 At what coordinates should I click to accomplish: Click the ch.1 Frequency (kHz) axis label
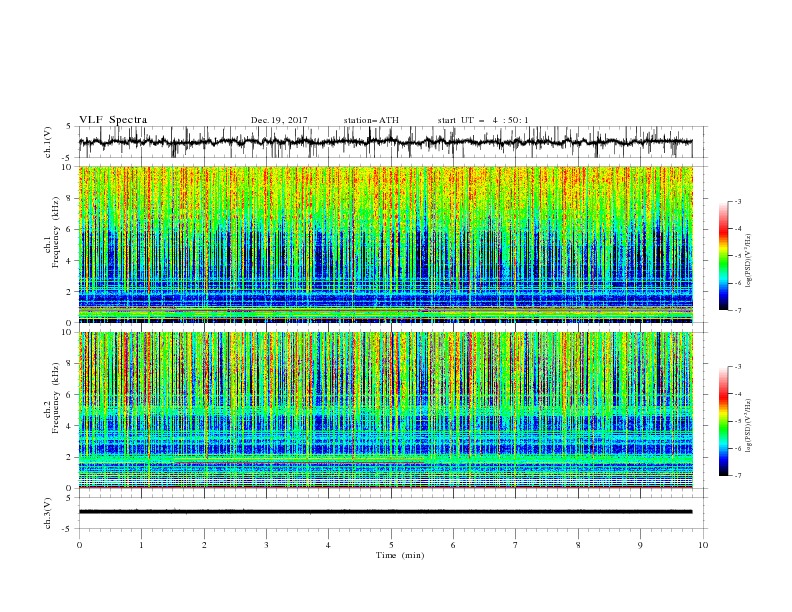pyautogui.click(x=52, y=233)
